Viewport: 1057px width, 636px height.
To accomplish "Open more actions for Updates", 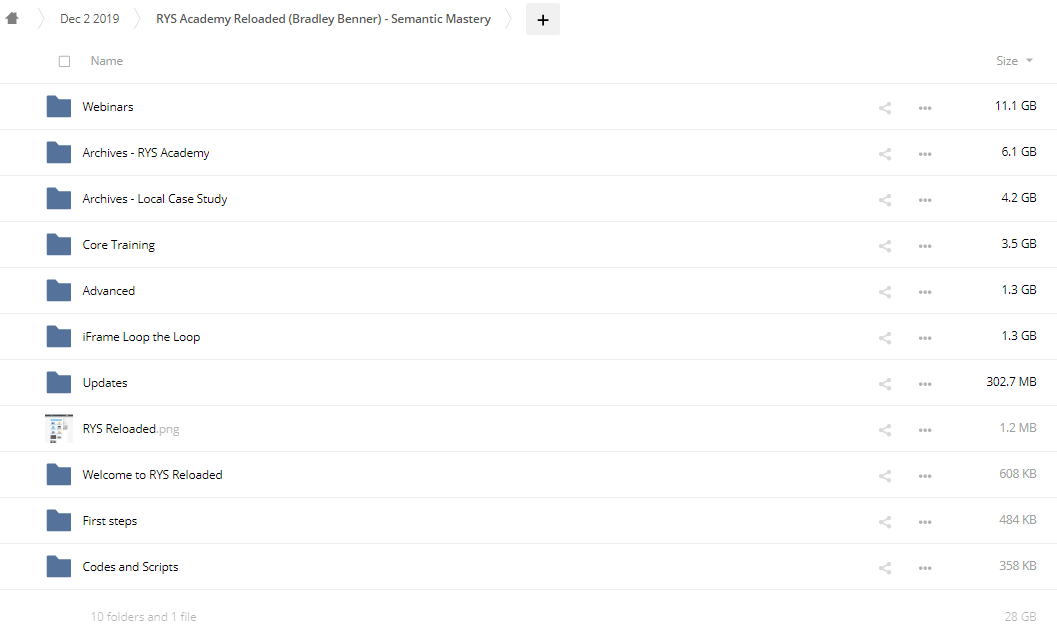I will click(x=925, y=384).
